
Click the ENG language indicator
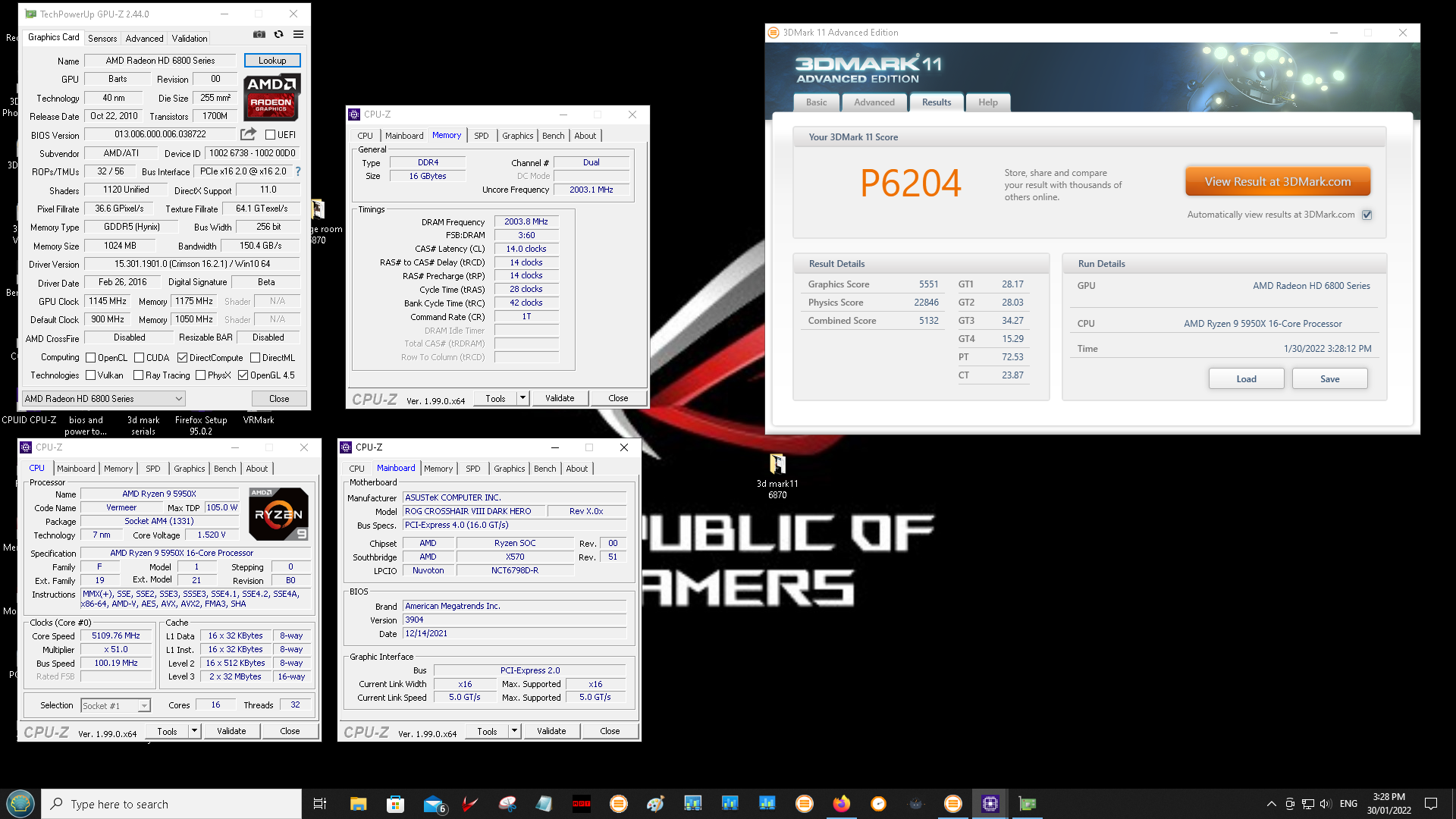[x=1348, y=804]
